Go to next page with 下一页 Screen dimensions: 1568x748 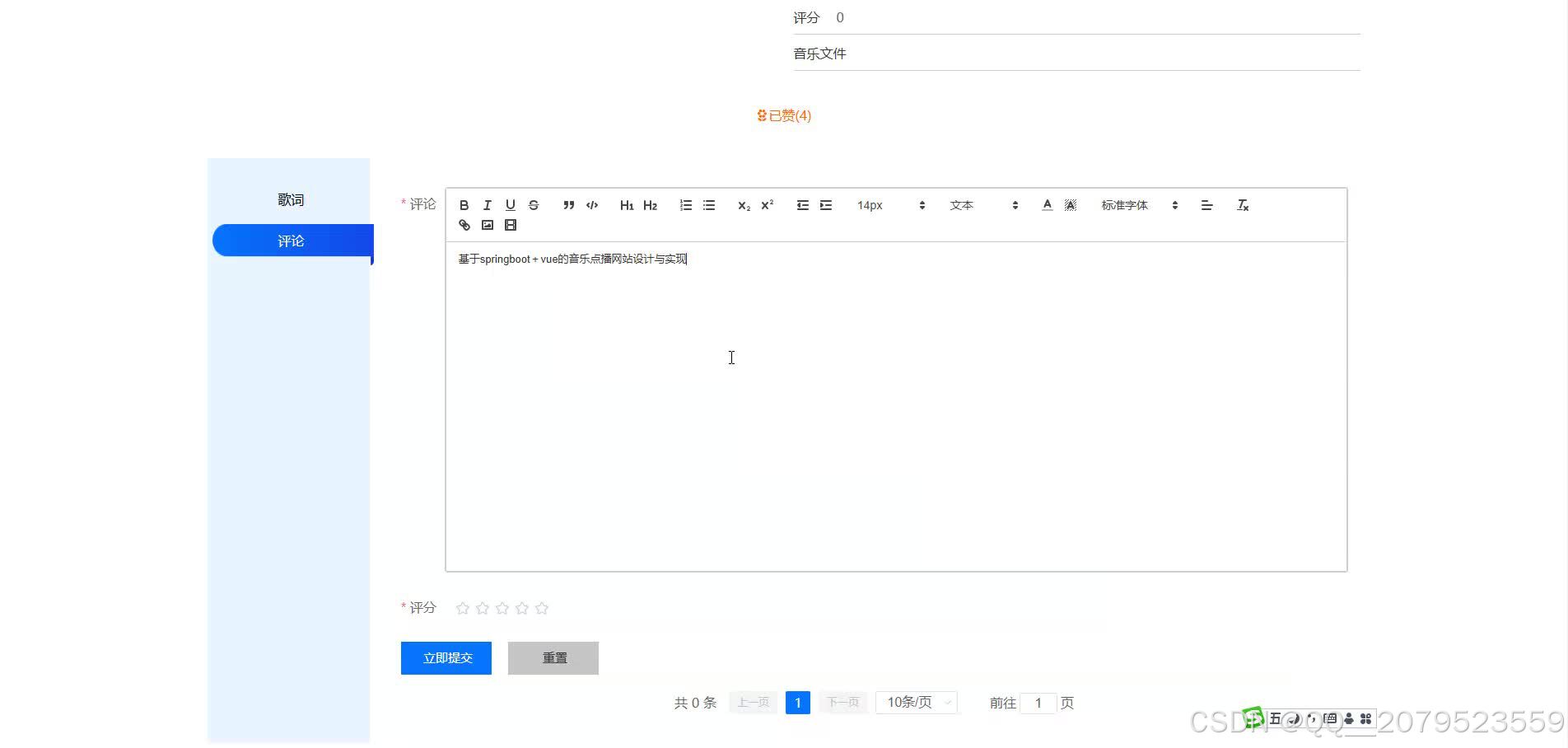(842, 703)
